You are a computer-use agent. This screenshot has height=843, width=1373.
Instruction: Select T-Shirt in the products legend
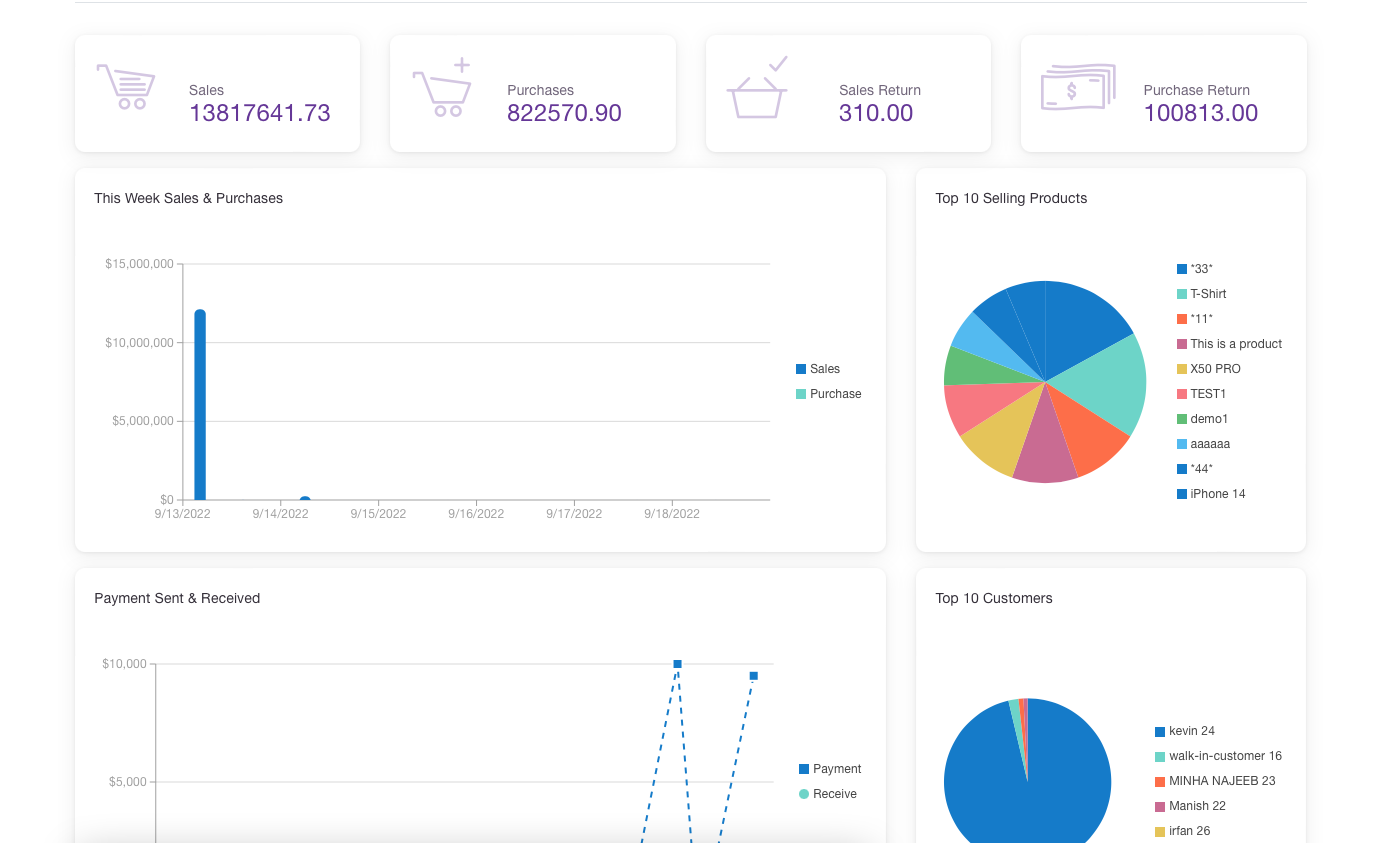coord(1207,294)
